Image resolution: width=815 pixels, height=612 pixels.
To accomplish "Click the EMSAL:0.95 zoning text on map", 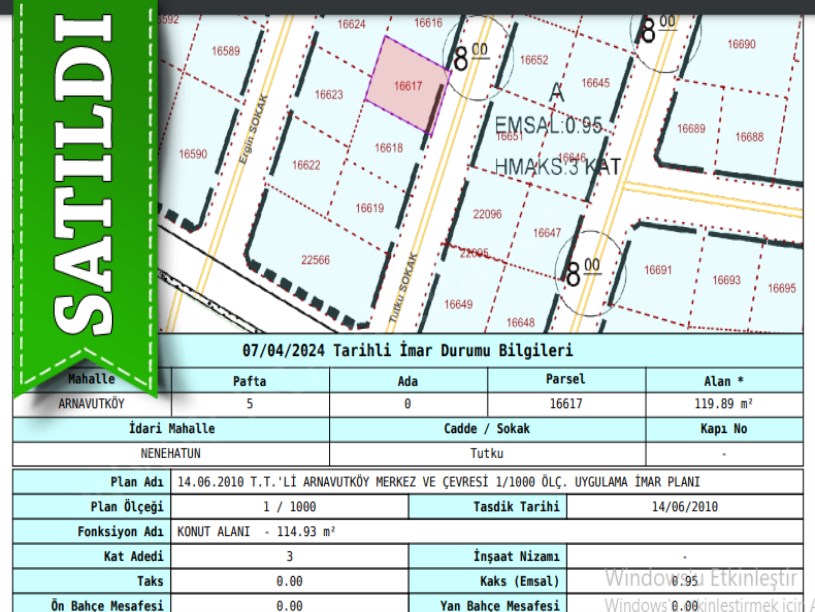I will tap(549, 125).
